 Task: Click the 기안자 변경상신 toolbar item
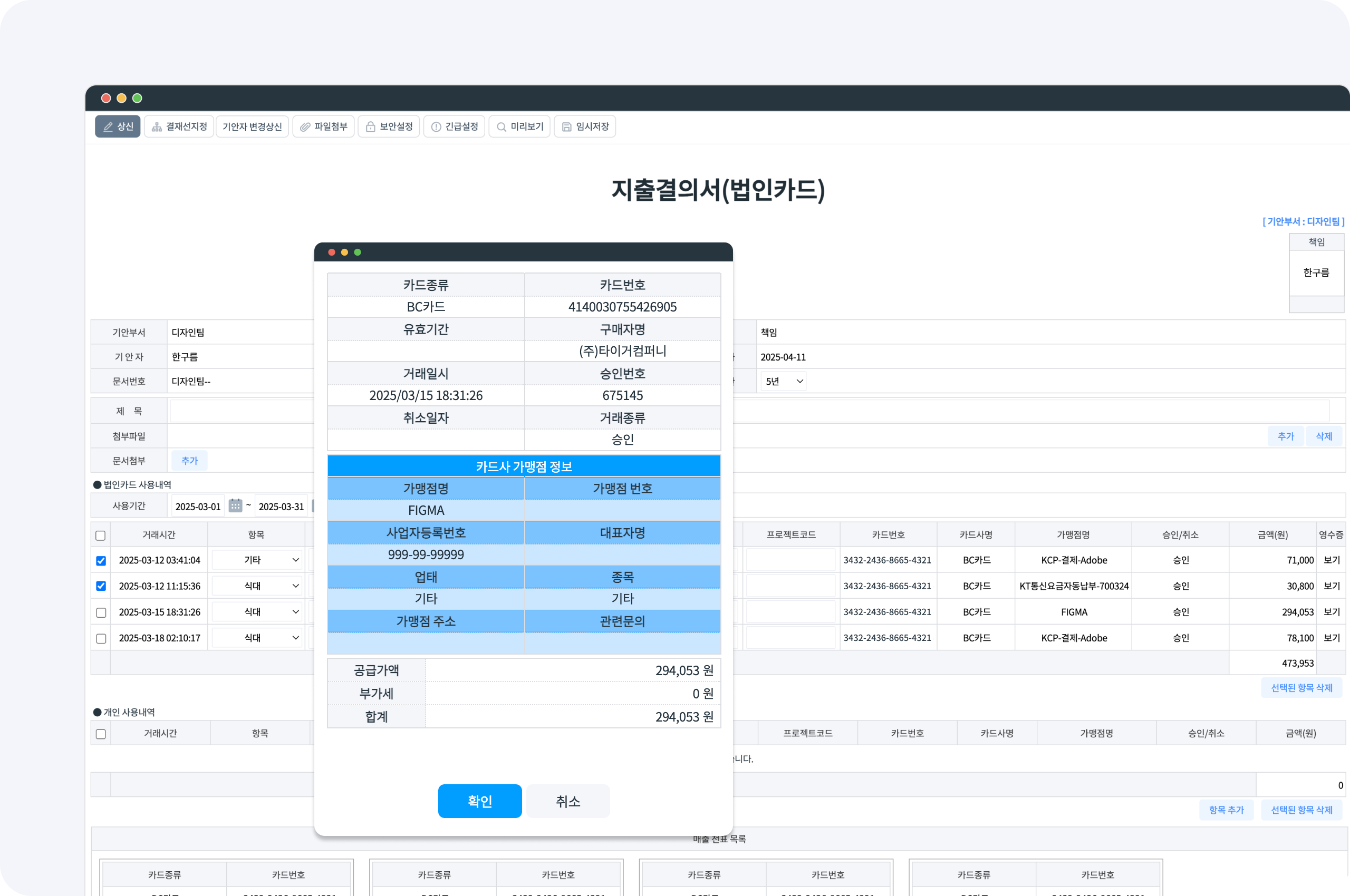[x=252, y=127]
